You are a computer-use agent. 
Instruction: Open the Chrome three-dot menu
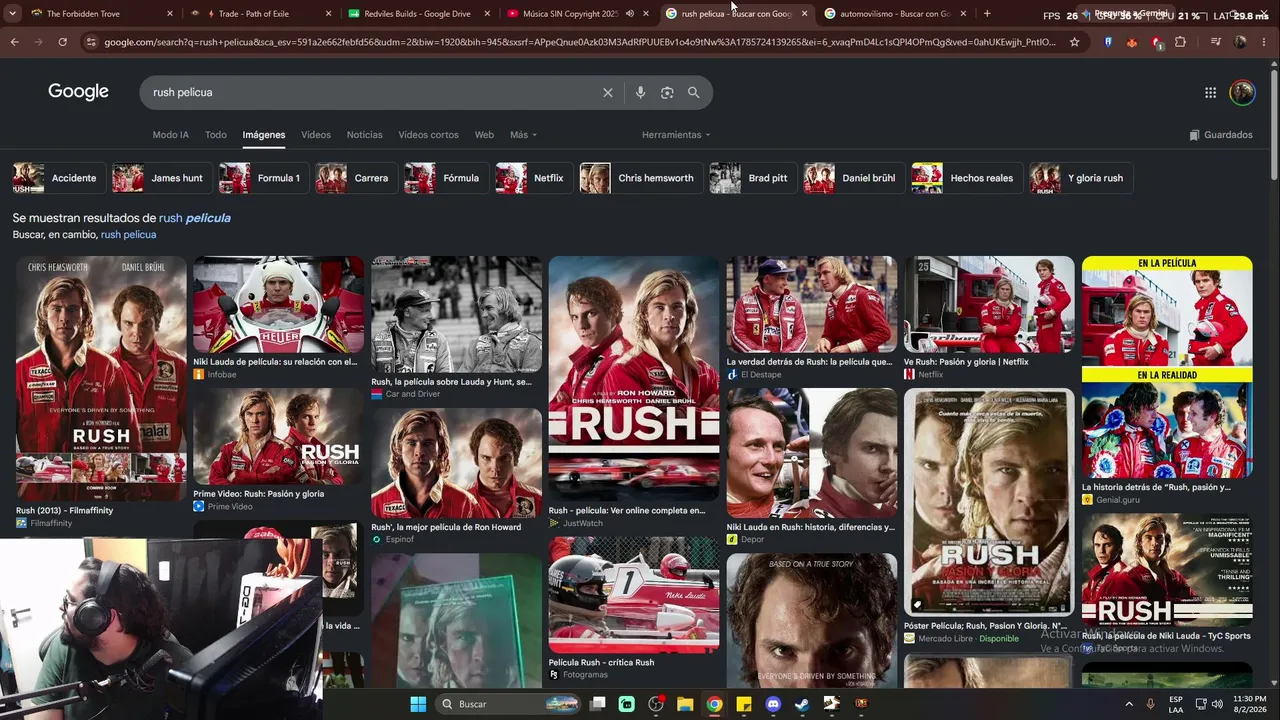click(1265, 42)
